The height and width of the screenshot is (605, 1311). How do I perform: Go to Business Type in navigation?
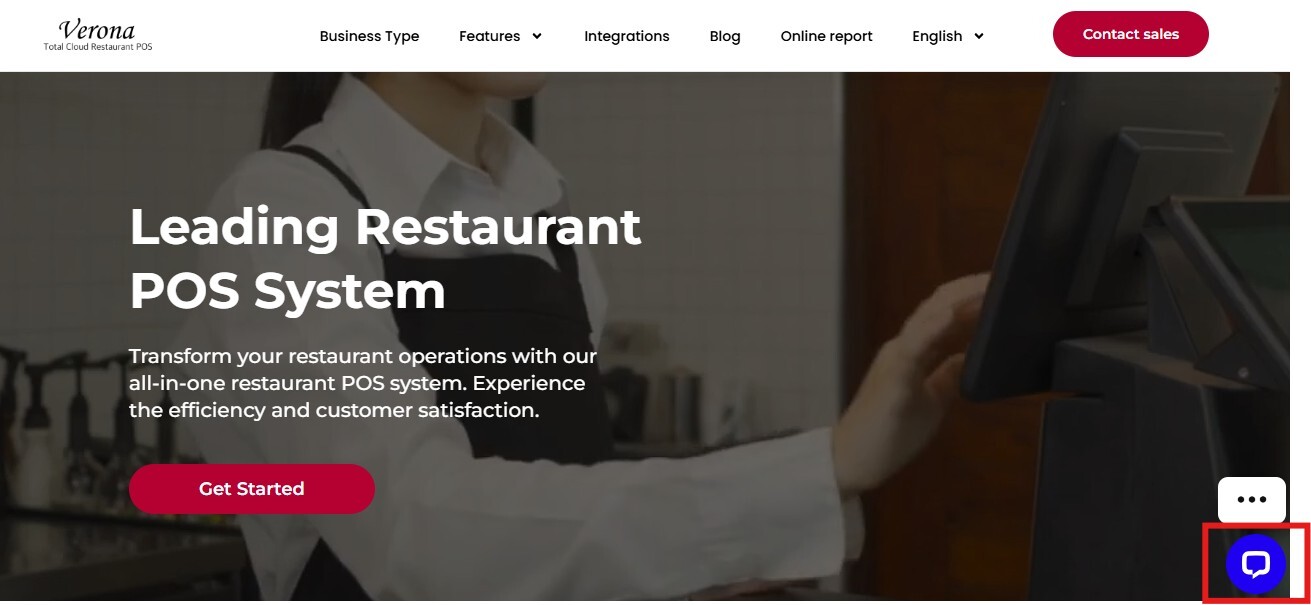coord(369,36)
